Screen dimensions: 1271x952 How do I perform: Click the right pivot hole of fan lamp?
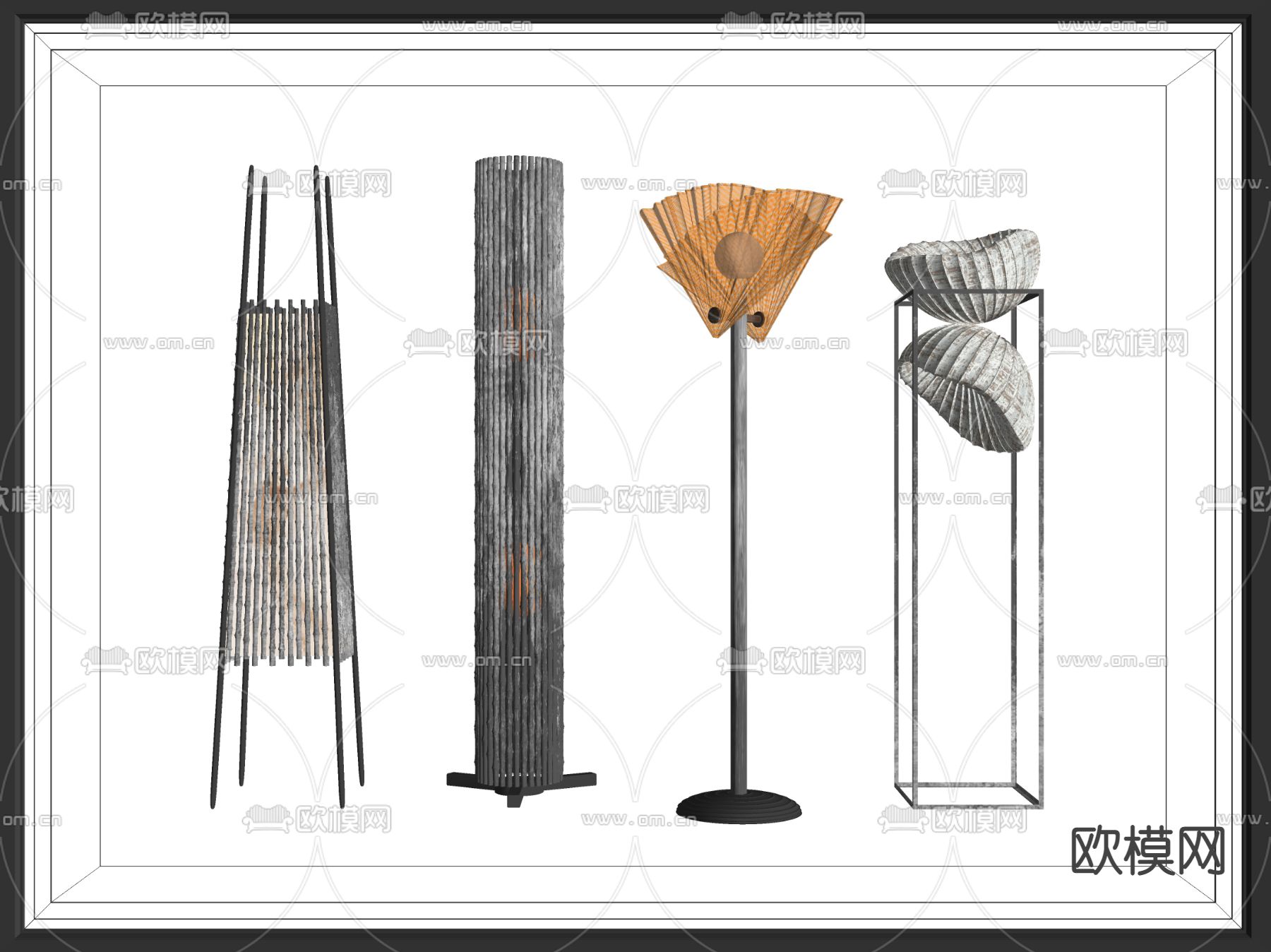[757, 319]
